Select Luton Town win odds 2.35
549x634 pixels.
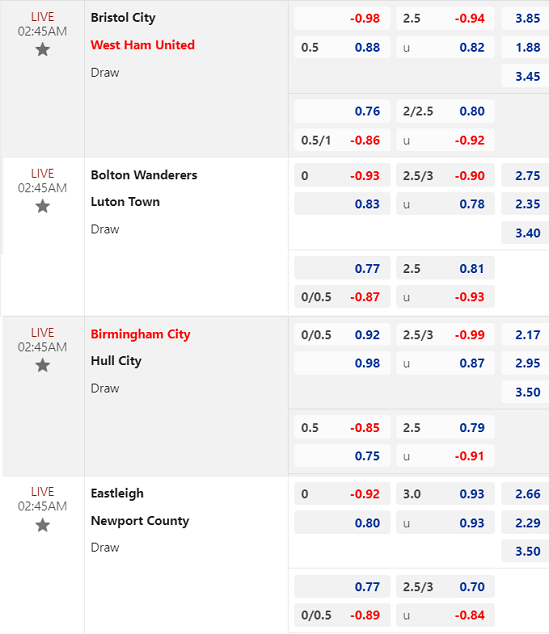click(525, 204)
